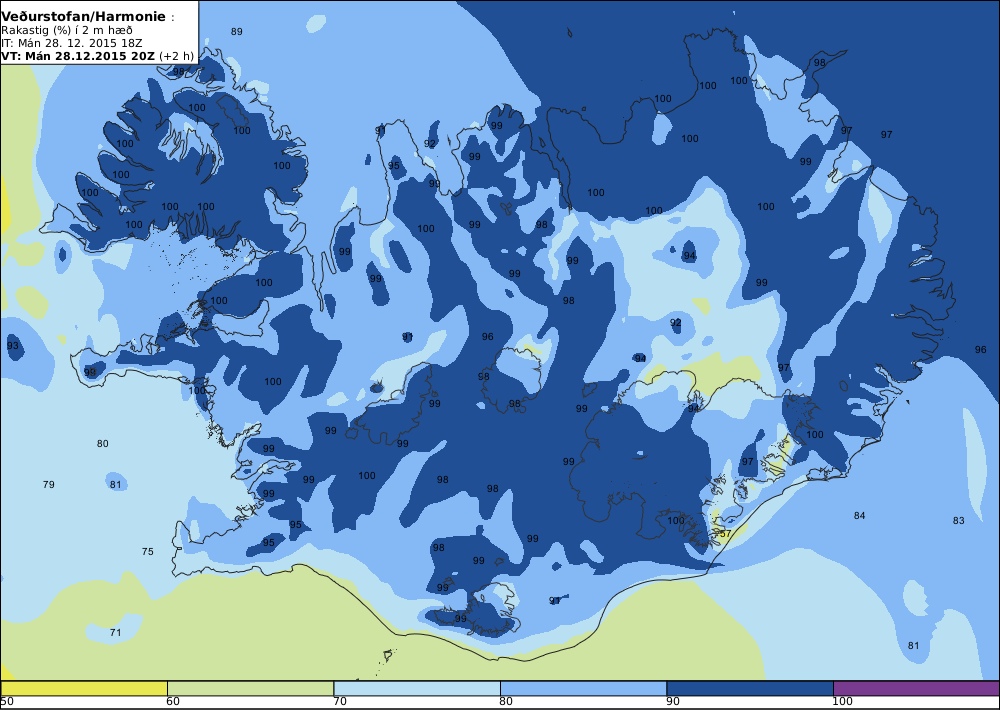The width and height of the screenshot is (1000, 710).
Task: Click the humidity value '84' off southeast coast
Action: point(860,515)
